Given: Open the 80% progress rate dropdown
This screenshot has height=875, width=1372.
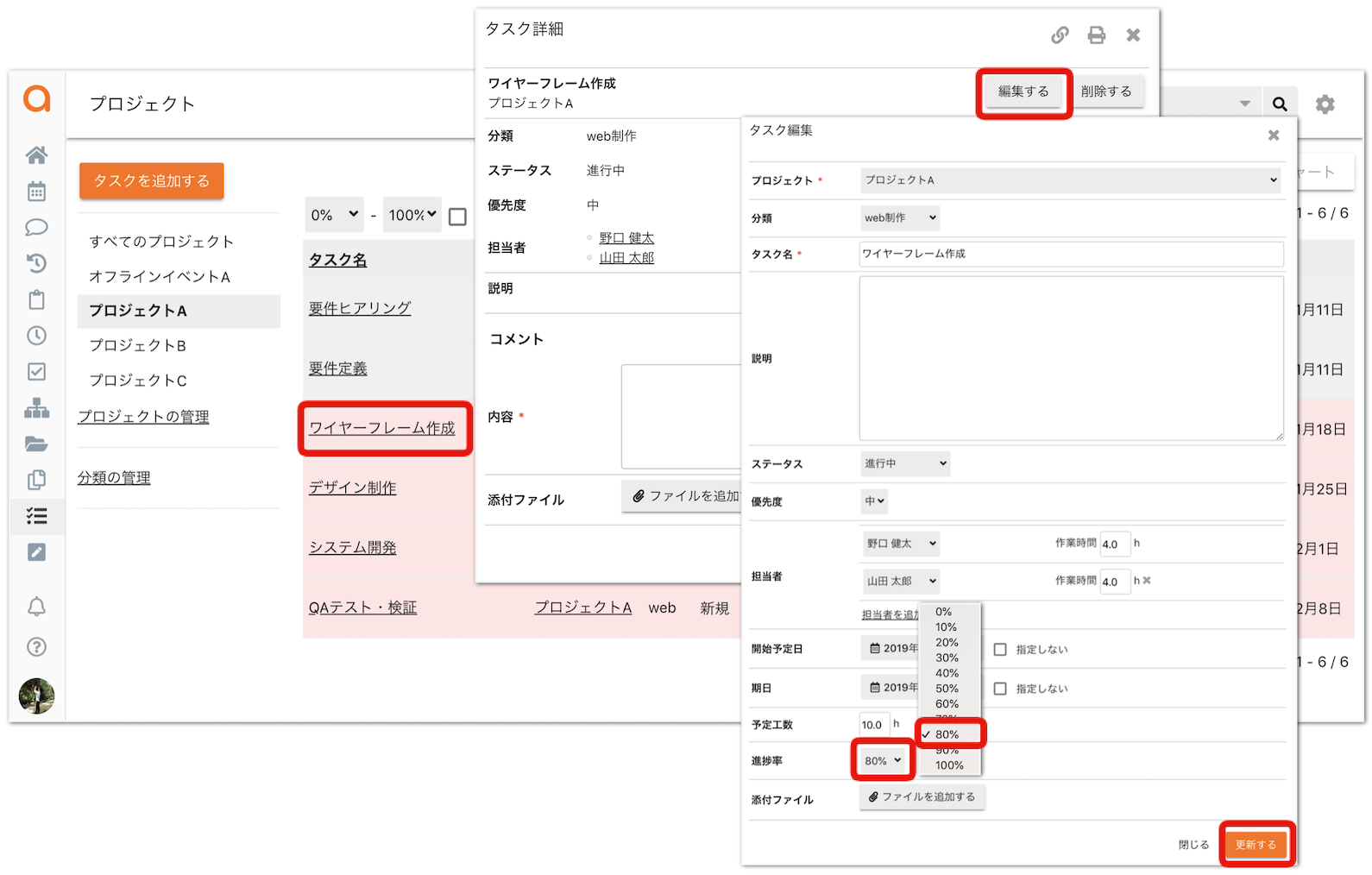Looking at the screenshot, I should (883, 761).
